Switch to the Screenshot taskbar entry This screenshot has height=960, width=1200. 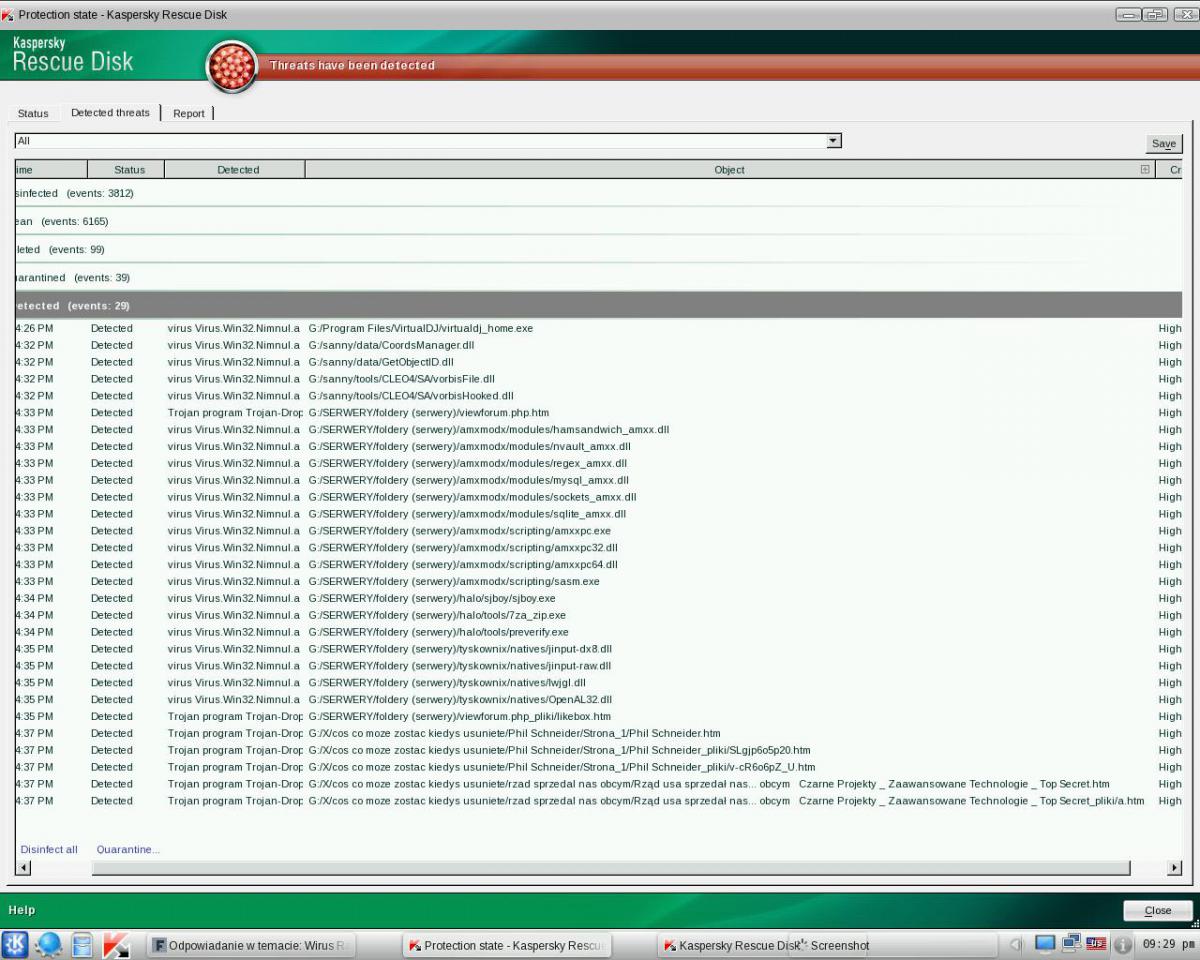coord(839,945)
